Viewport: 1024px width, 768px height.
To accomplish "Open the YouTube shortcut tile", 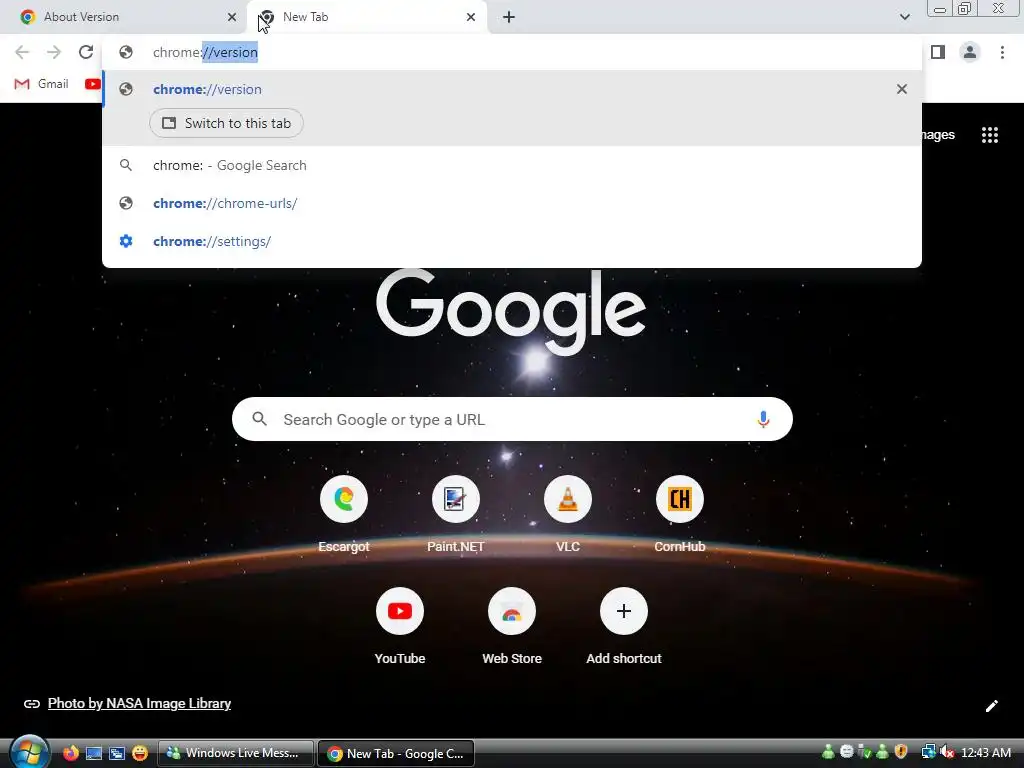I will click(x=400, y=627).
